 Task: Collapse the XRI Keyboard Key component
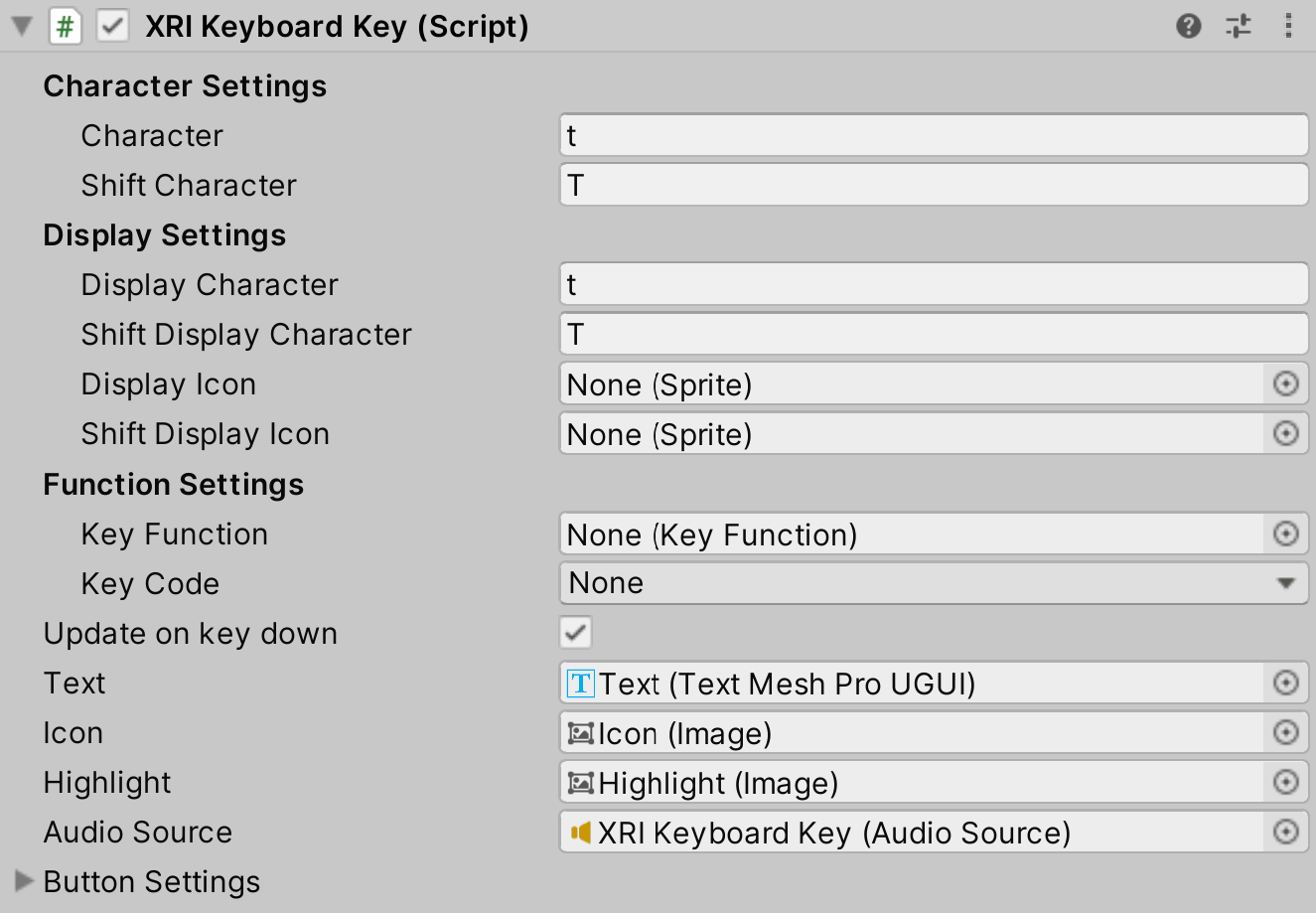(x=21, y=27)
